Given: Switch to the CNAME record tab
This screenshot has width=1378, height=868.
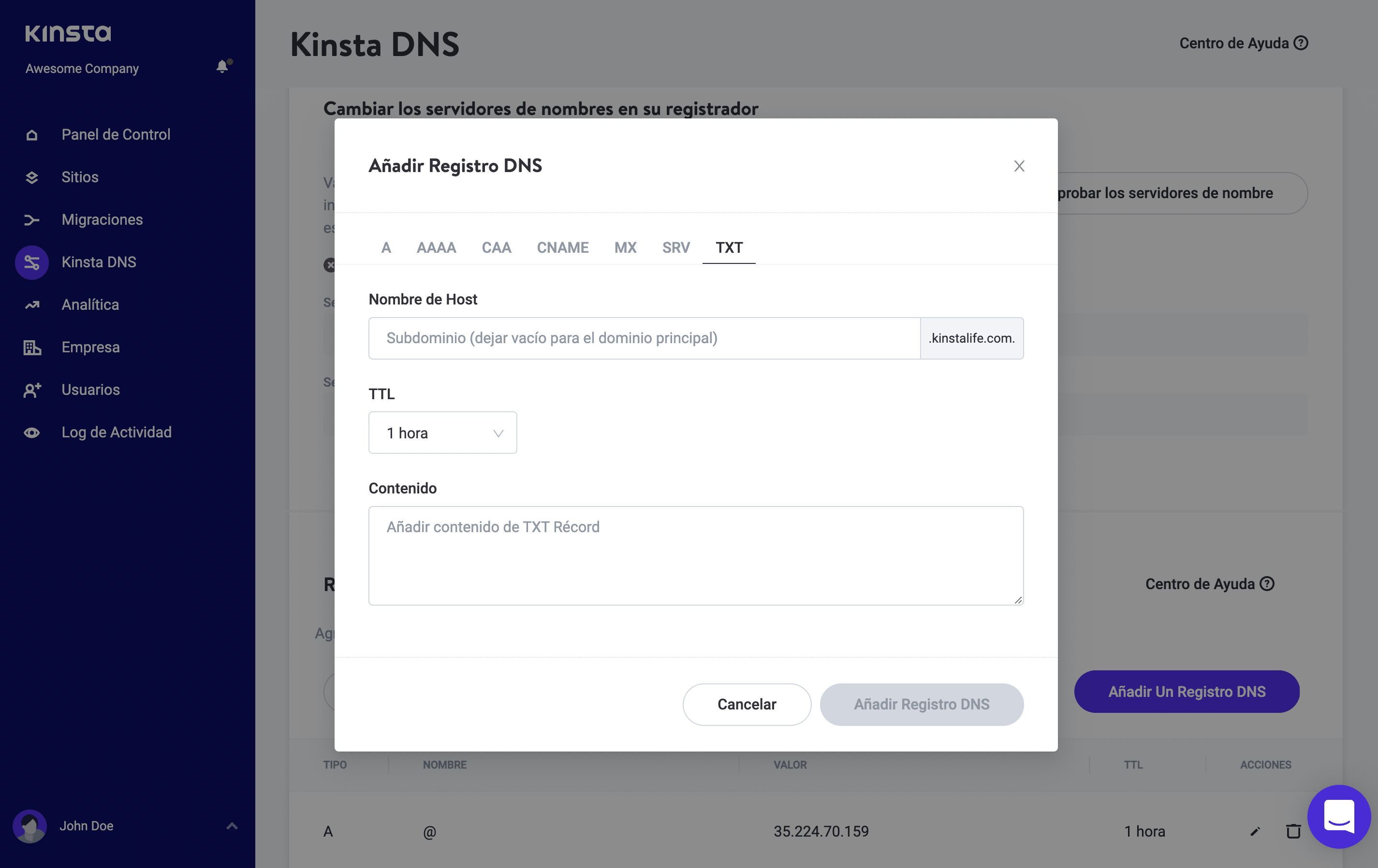Looking at the screenshot, I should pyautogui.click(x=562, y=248).
